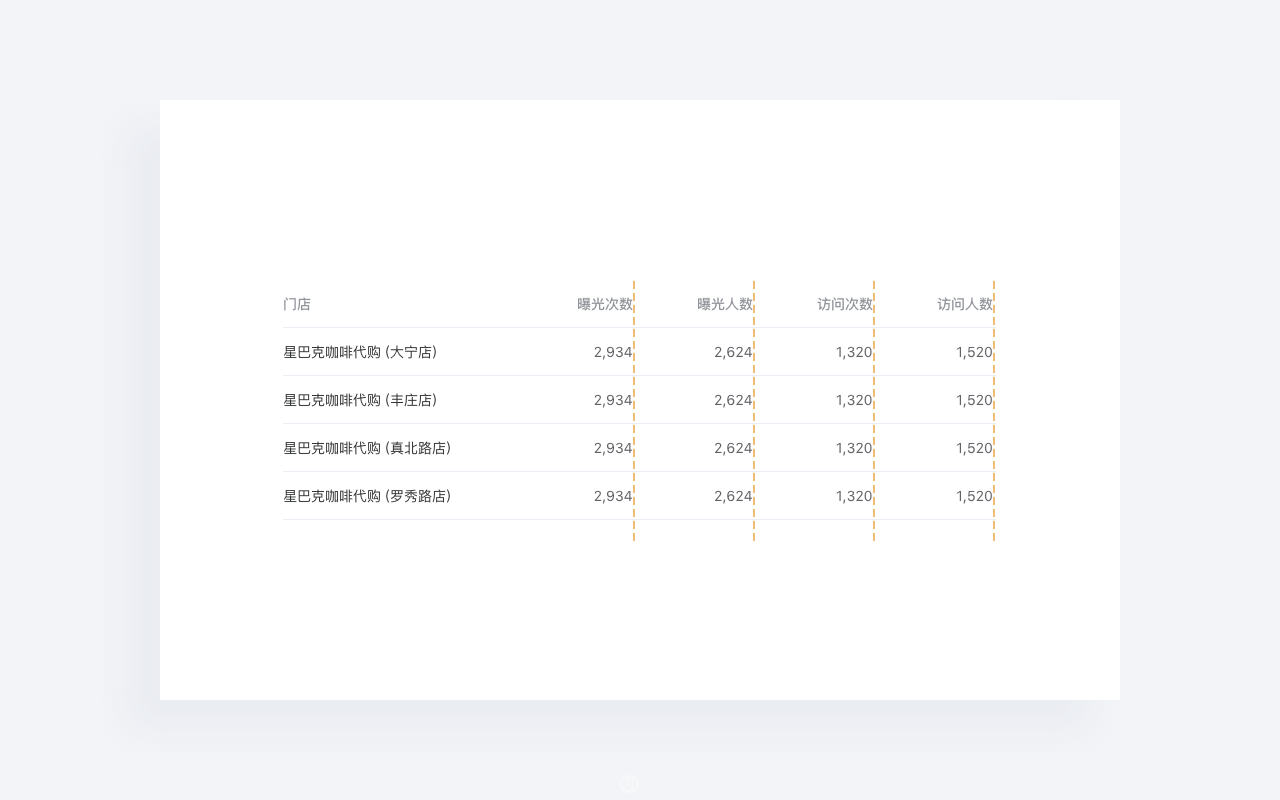Click 1,320 in the 大宁店 row
The width and height of the screenshot is (1280, 800).
tap(854, 352)
